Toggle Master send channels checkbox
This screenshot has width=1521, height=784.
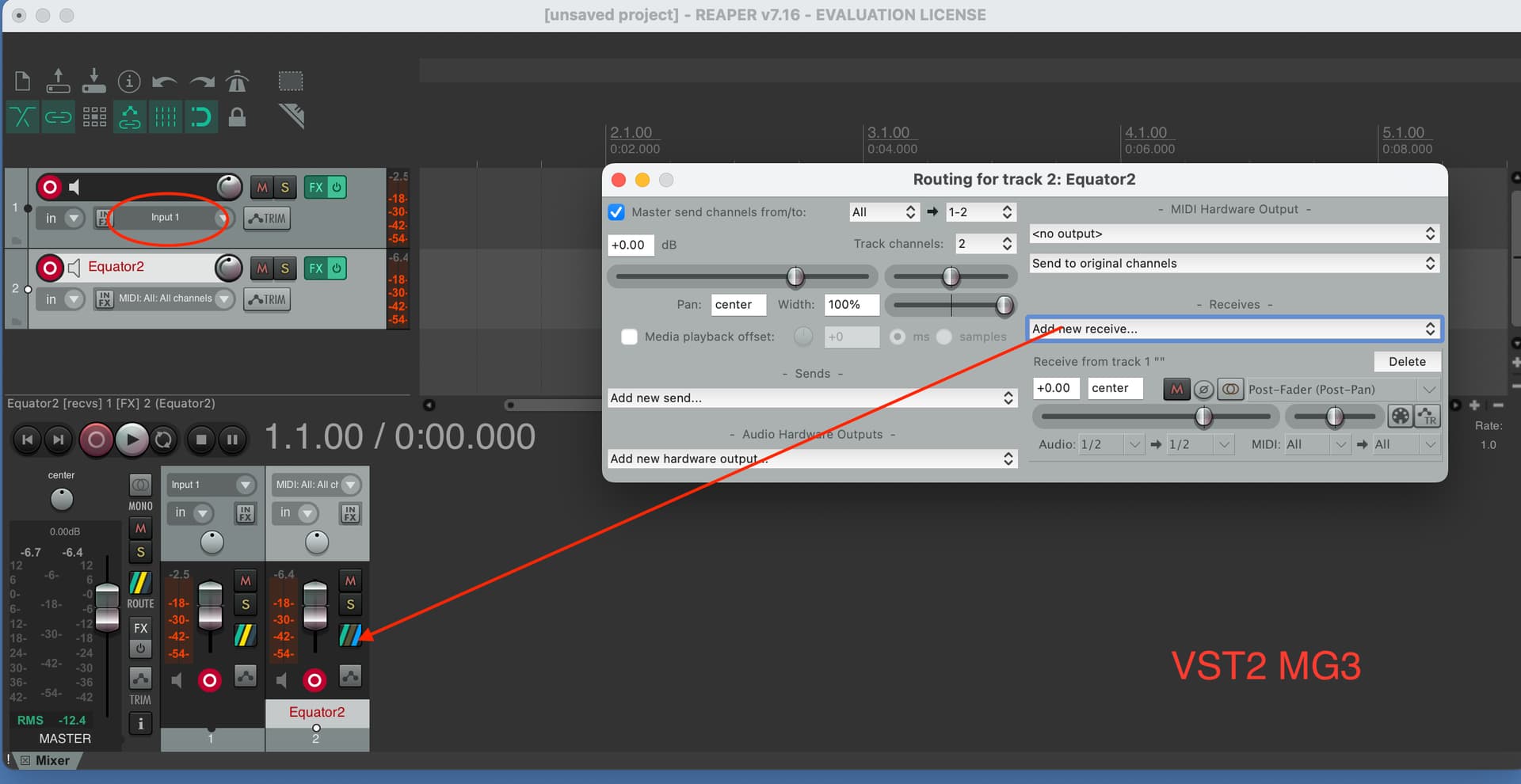[x=616, y=212]
